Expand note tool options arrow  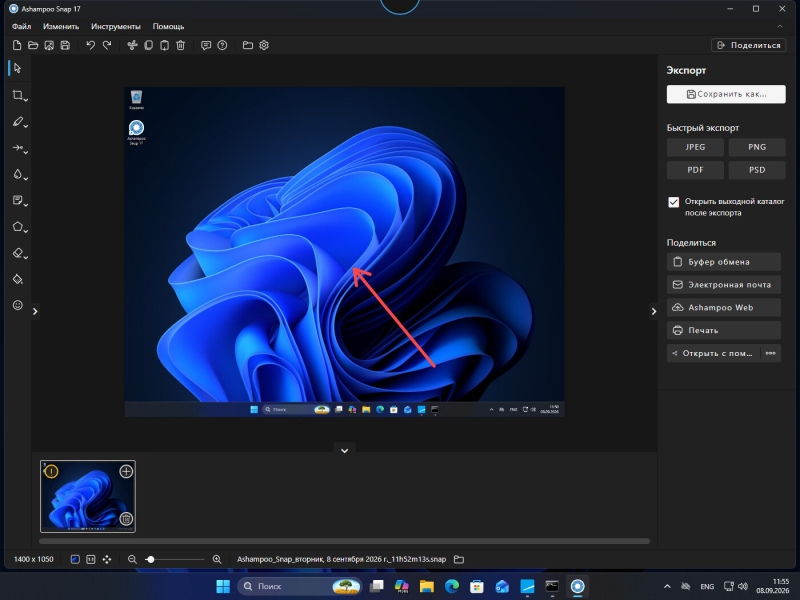[x=26, y=204]
